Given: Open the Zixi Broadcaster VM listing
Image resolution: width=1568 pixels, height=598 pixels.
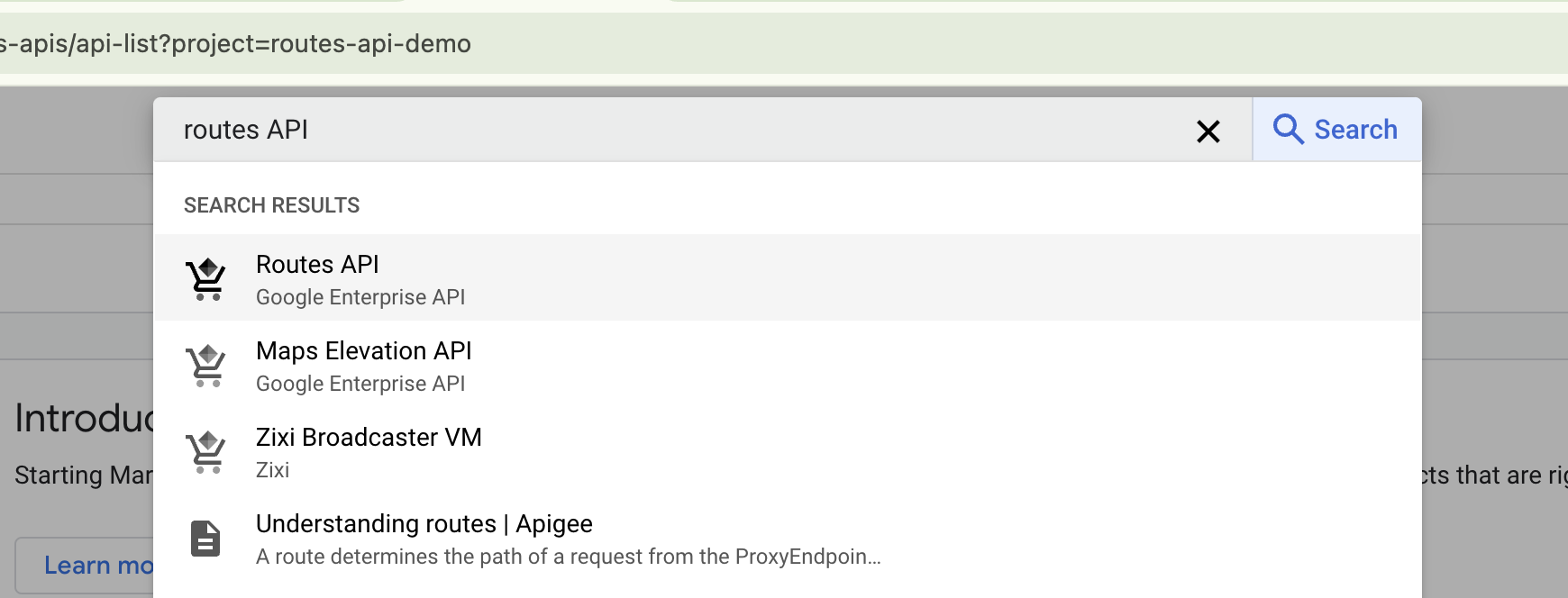Looking at the screenshot, I should click(369, 438).
